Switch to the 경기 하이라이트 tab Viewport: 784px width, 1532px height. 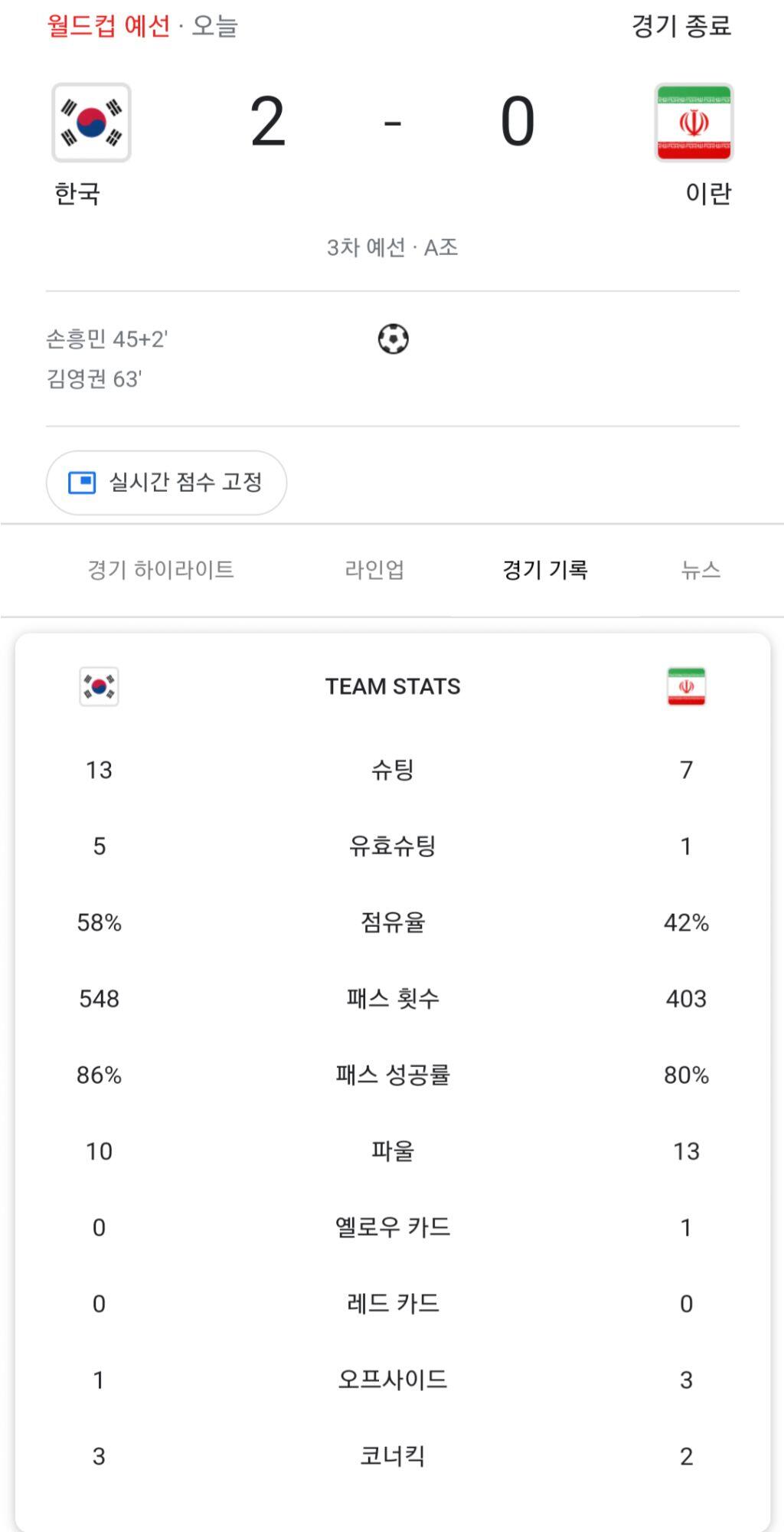coord(161,570)
